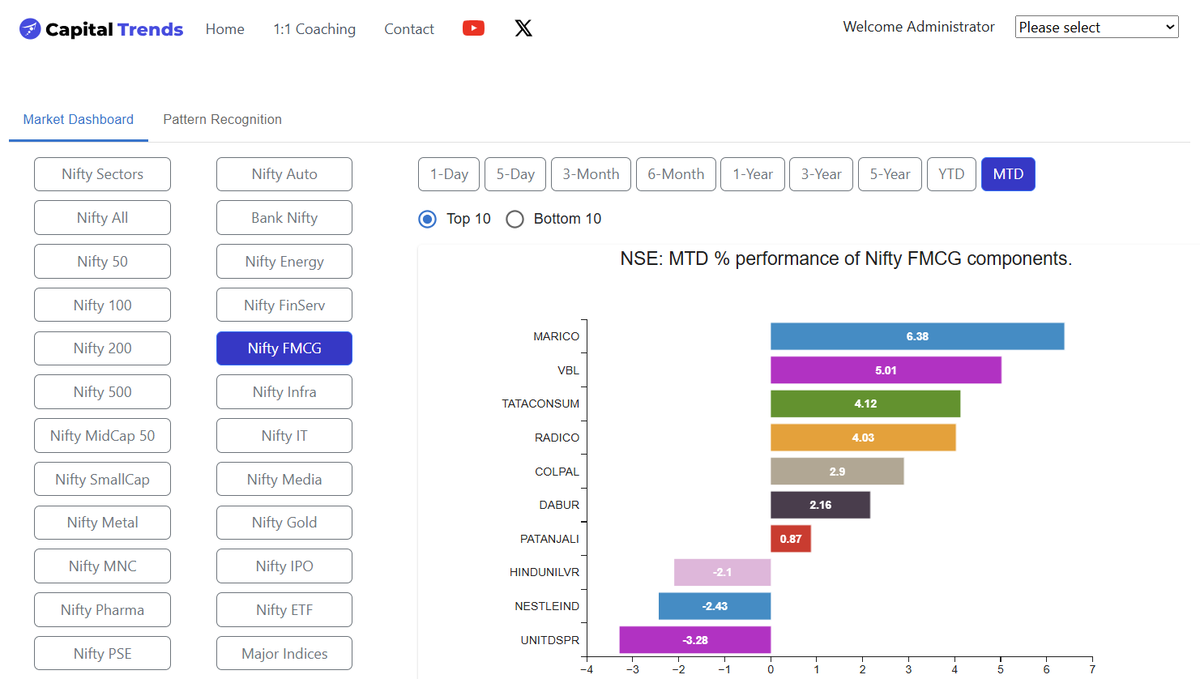Open the Contact menu item
Image resolution: width=1200 pixels, height=679 pixels.
click(409, 29)
